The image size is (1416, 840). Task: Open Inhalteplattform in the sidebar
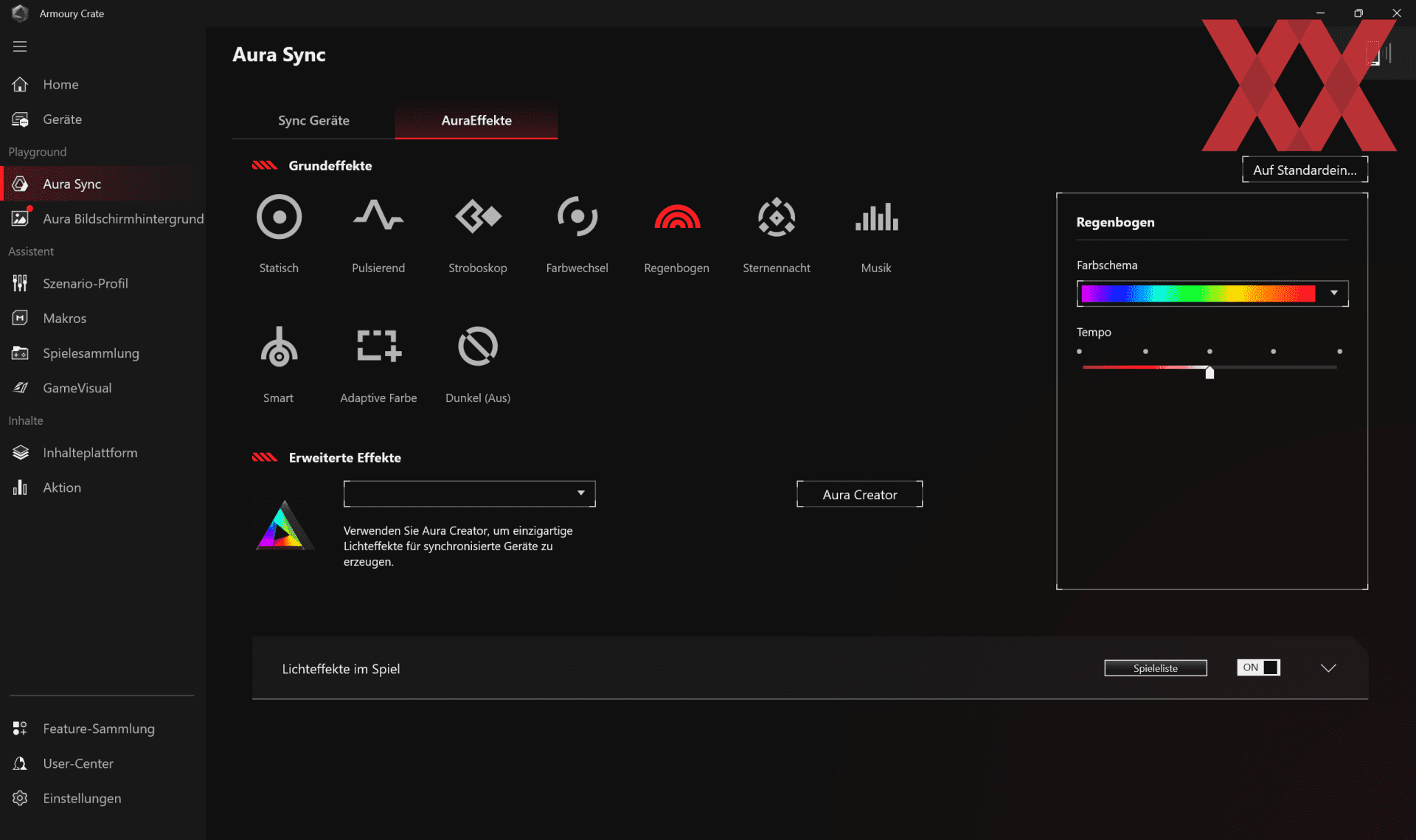tap(90, 453)
